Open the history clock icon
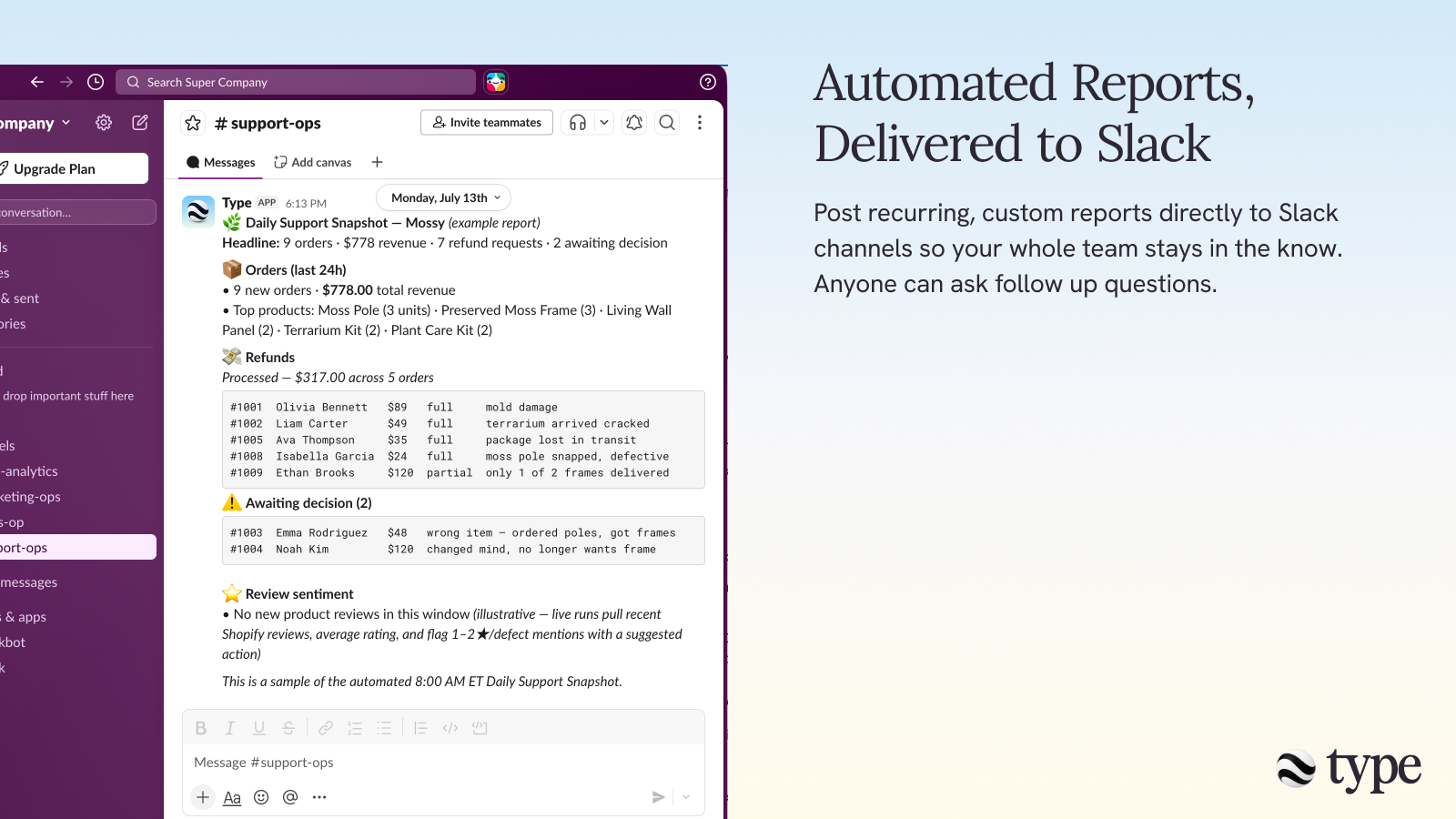The image size is (1456, 819). pyautogui.click(x=96, y=82)
